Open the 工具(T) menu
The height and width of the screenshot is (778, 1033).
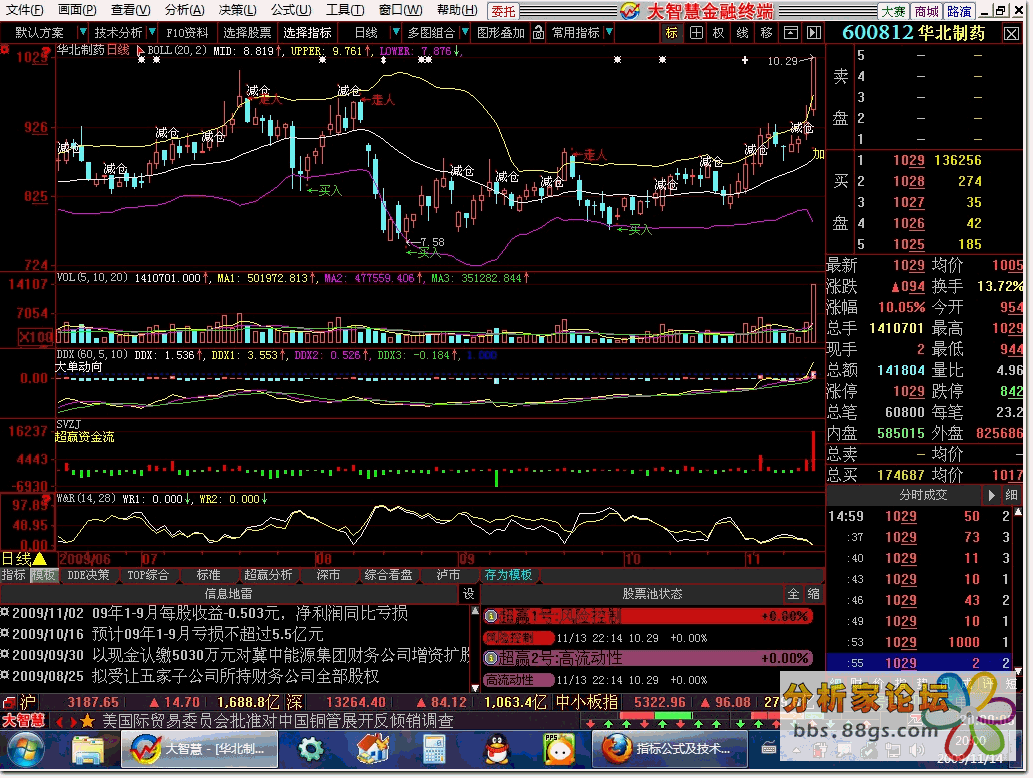click(x=345, y=10)
